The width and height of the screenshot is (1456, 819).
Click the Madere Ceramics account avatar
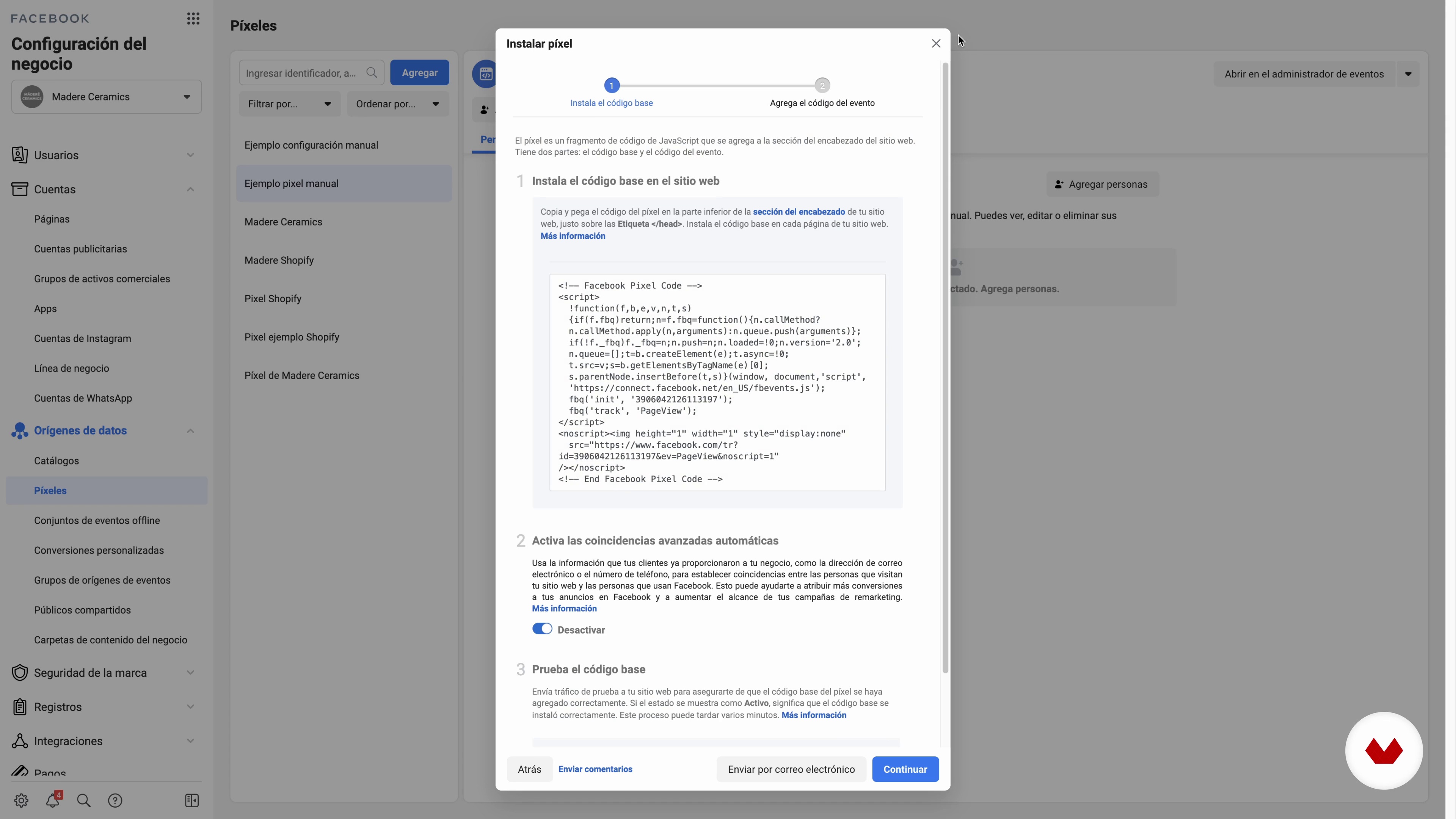click(32, 97)
